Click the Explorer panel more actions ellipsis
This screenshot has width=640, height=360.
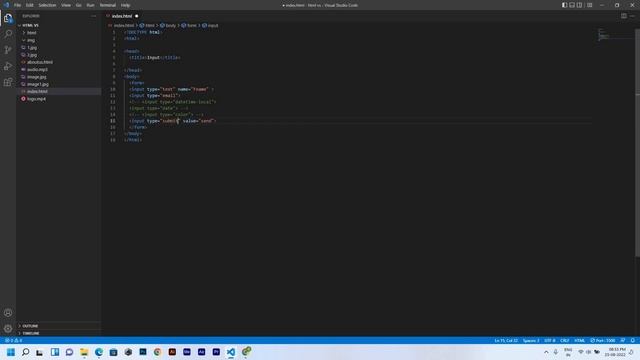[x=93, y=16]
